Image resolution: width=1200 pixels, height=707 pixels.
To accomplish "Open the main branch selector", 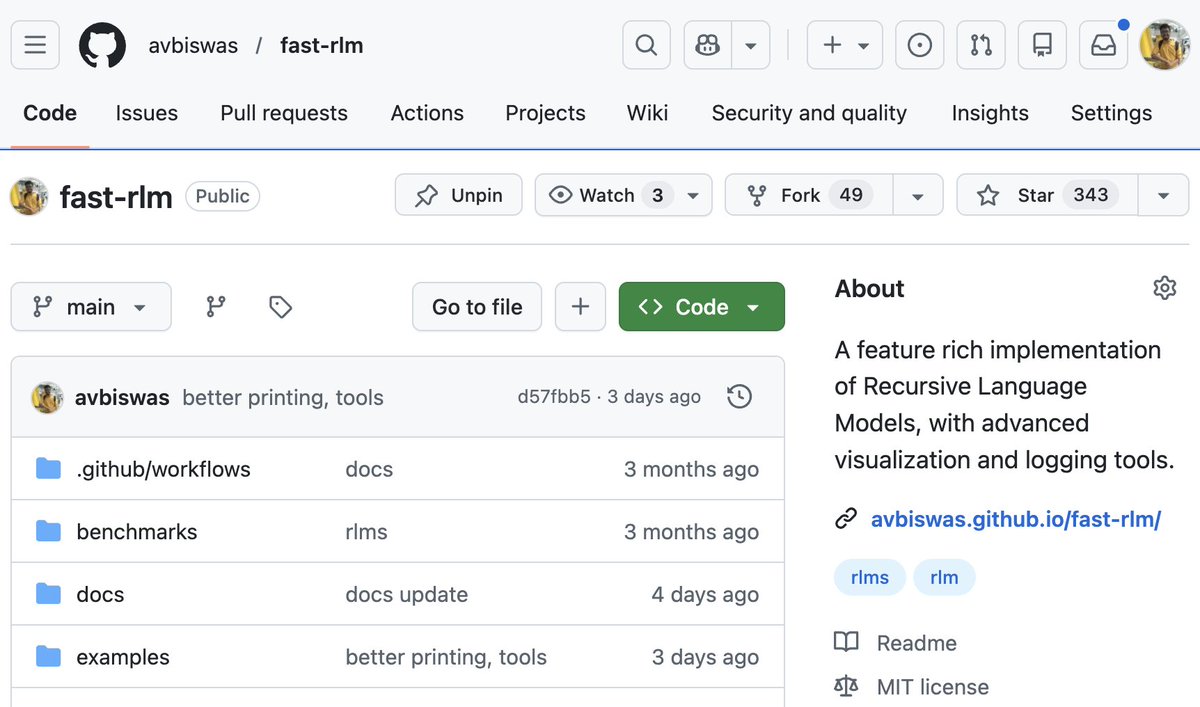I will pyautogui.click(x=91, y=307).
